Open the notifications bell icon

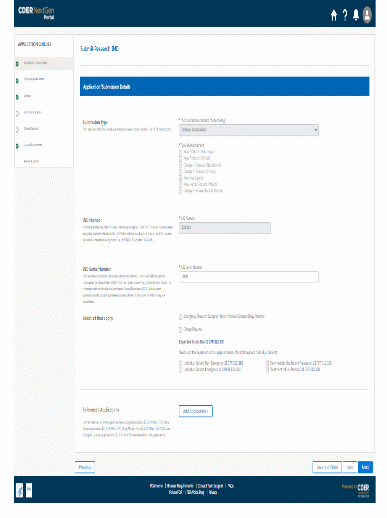tap(356, 15)
